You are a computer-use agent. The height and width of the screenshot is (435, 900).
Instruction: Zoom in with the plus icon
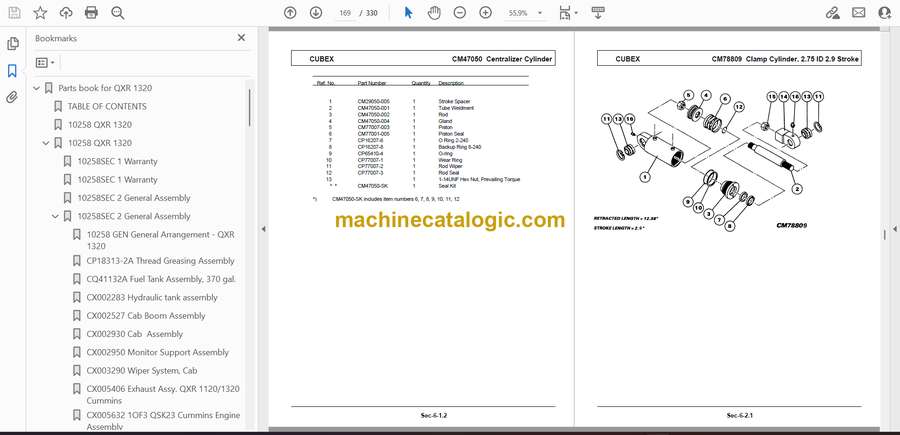coord(486,13)
